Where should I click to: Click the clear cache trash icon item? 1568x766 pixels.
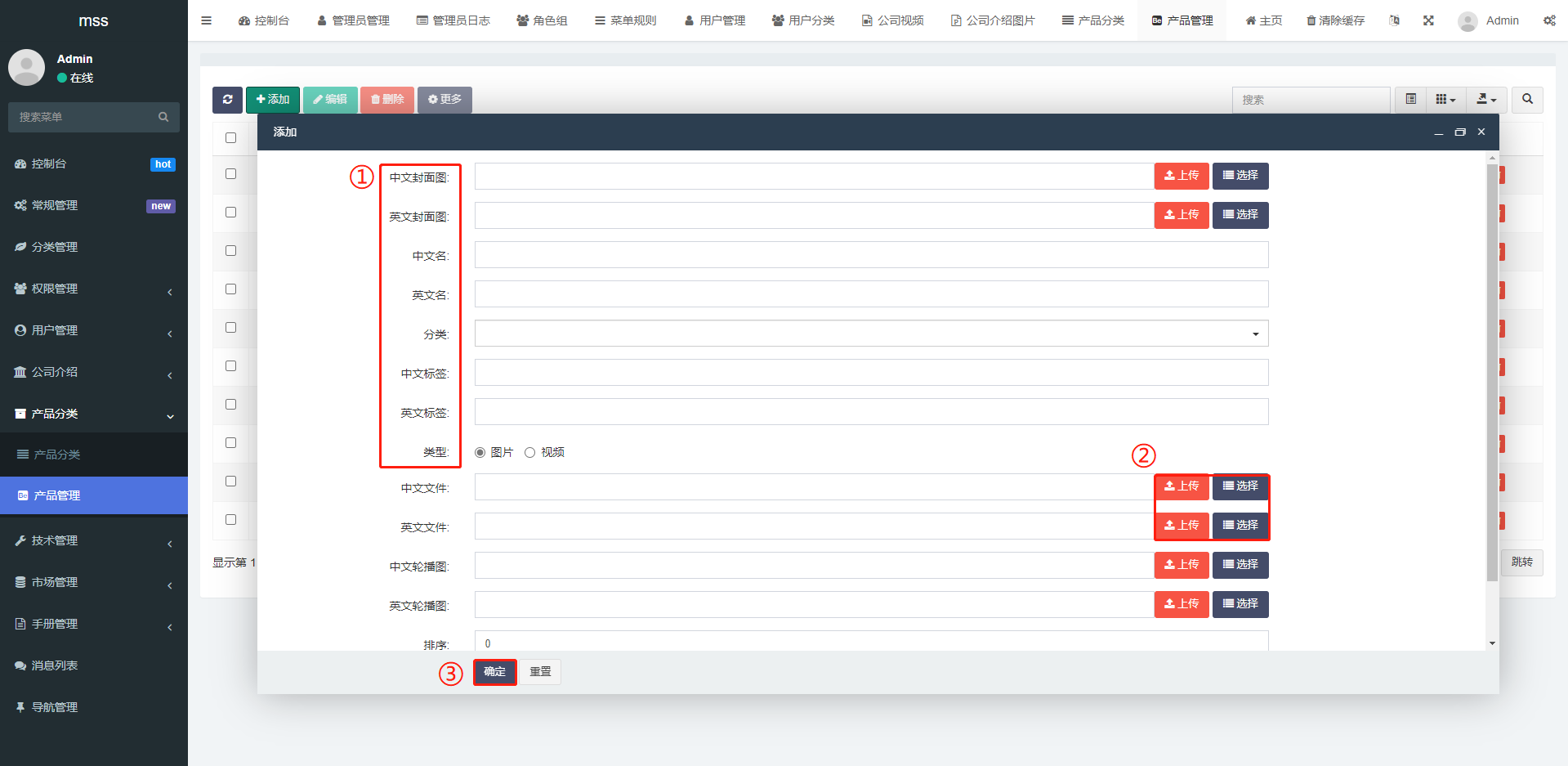point(1335,20)
